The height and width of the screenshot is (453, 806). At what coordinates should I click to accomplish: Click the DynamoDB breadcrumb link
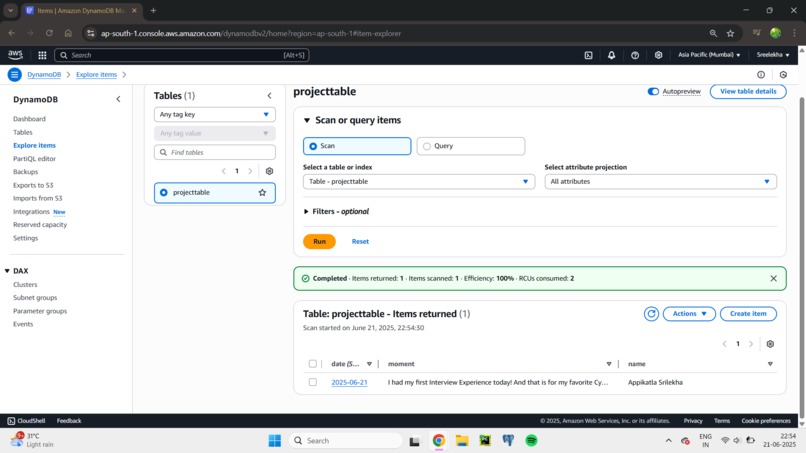coord(44,75)
